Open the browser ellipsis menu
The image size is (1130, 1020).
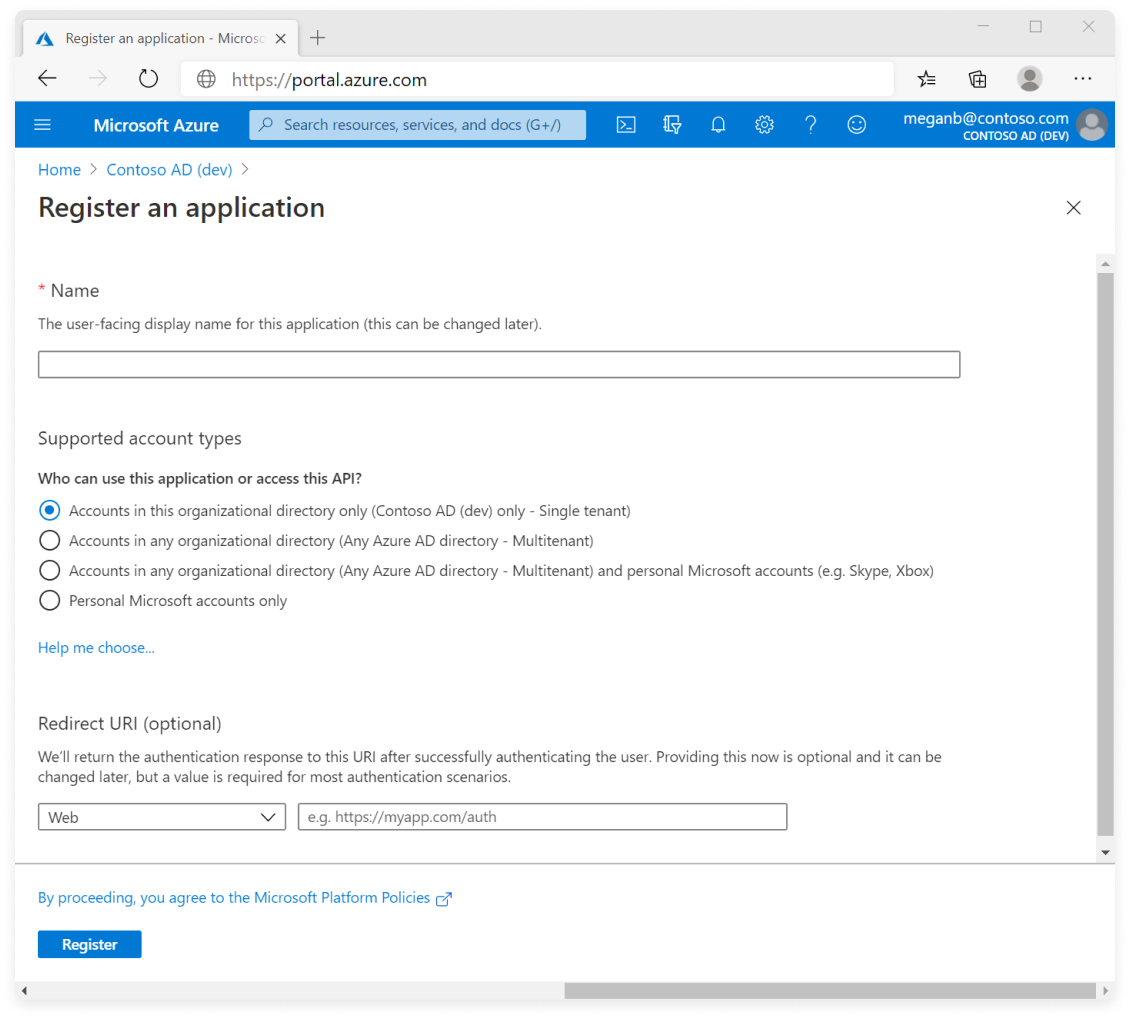pos(1082,79)
